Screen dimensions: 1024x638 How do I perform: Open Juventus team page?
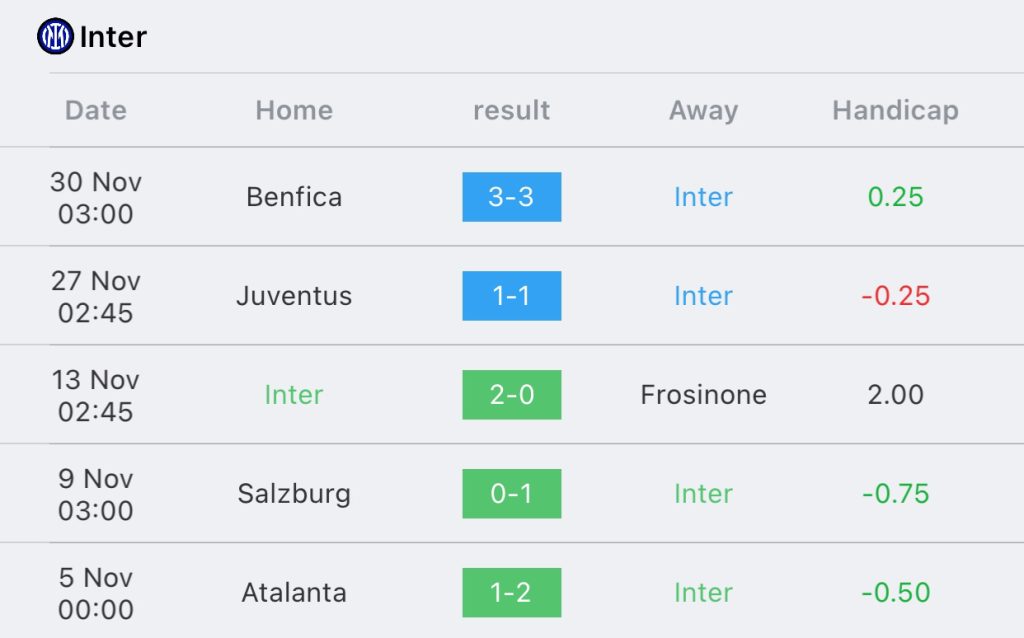click(x=294, y=296)
